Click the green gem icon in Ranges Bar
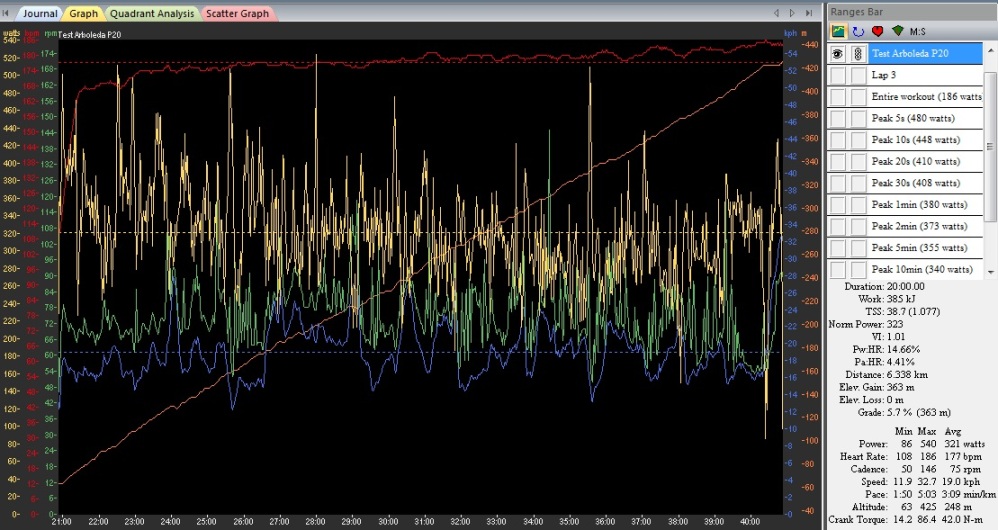Viewport: 998px width, 530px height. [x=897, y=31]
